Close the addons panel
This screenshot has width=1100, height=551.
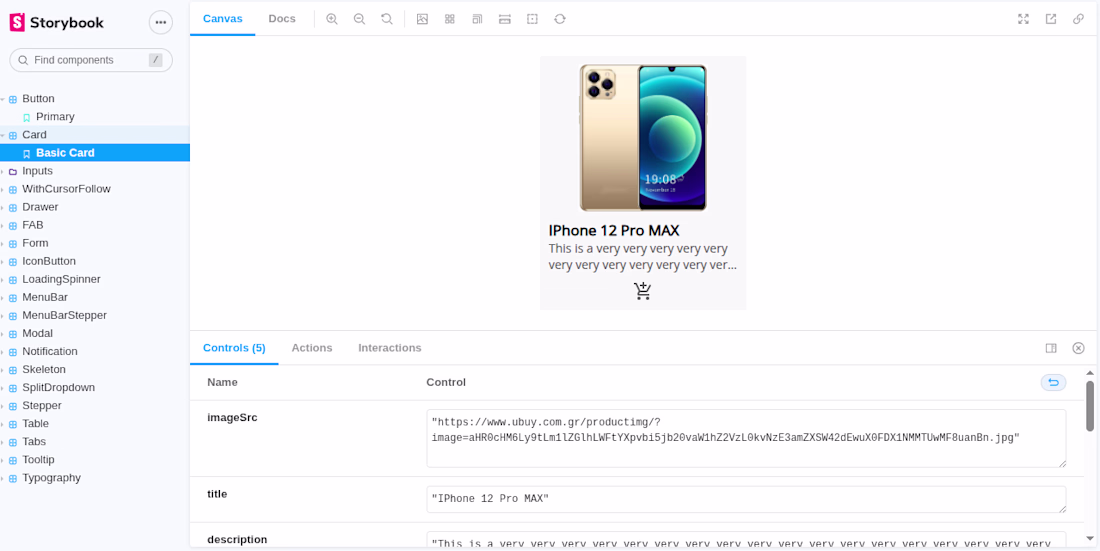pyautogui.click(x=1078, y=348)
